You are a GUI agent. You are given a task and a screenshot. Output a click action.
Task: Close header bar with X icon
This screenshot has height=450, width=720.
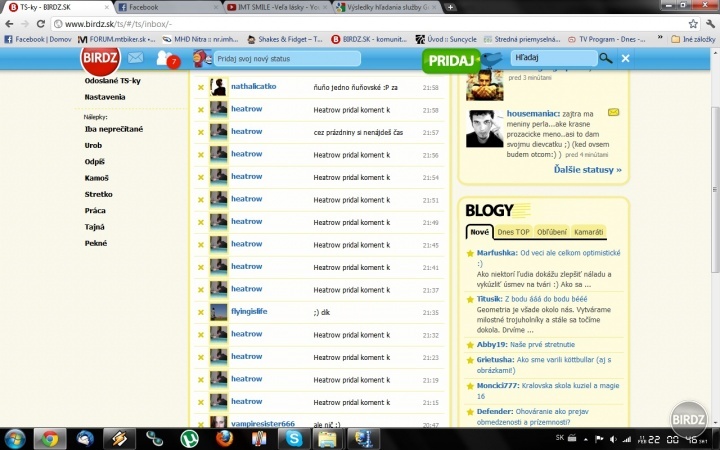625,58
